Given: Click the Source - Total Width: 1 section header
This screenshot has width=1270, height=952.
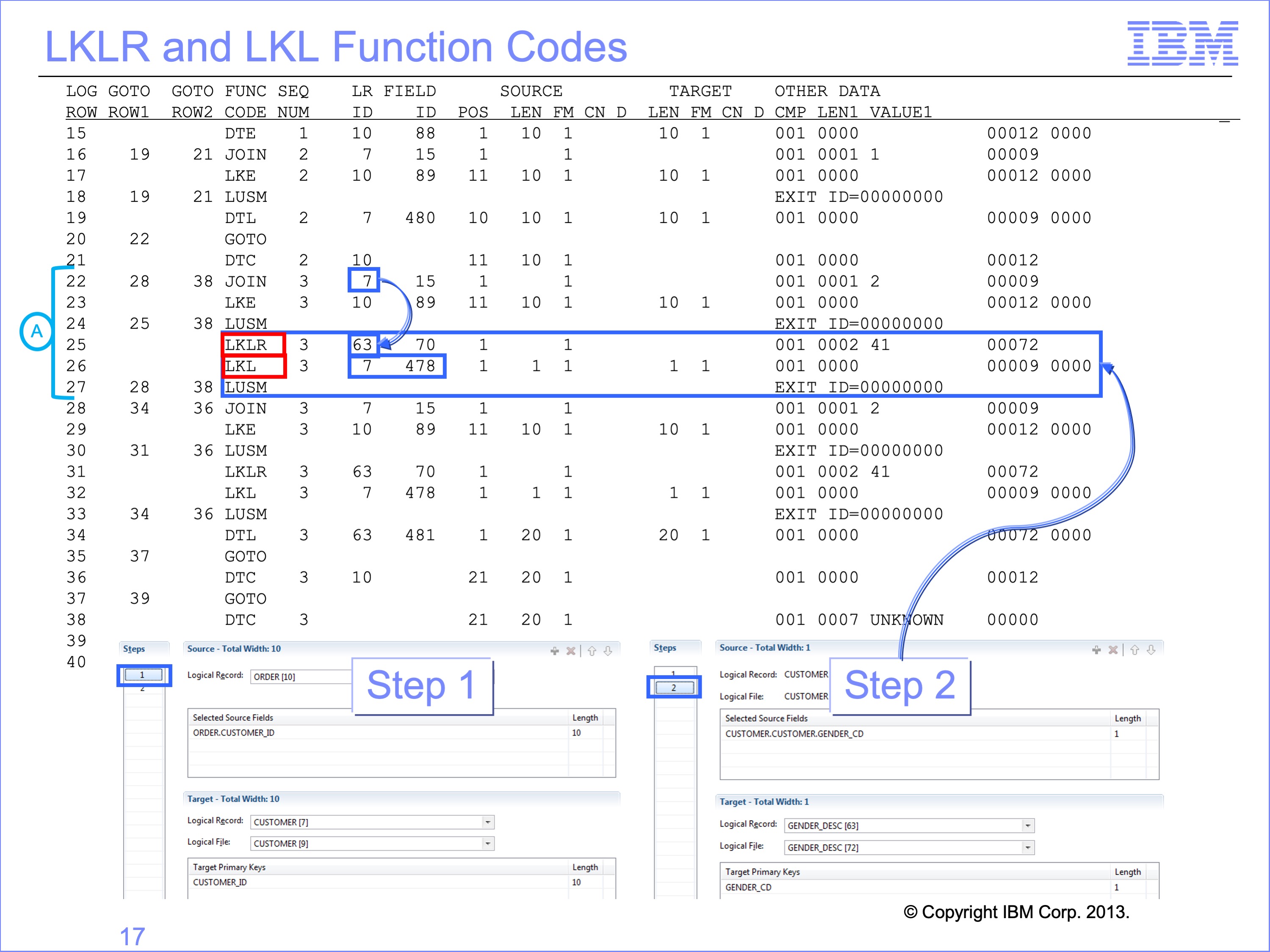Looking at the screenshot, I should click(765, 647).
